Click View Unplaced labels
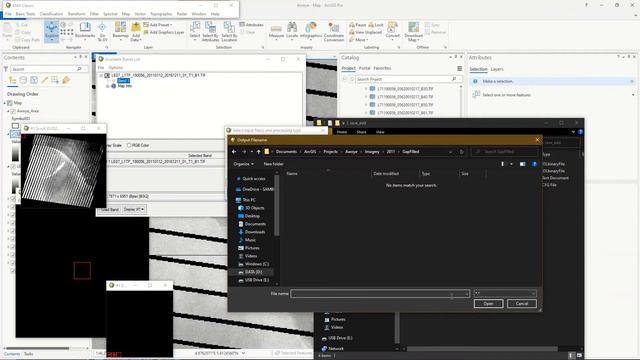 click(365, 32)
